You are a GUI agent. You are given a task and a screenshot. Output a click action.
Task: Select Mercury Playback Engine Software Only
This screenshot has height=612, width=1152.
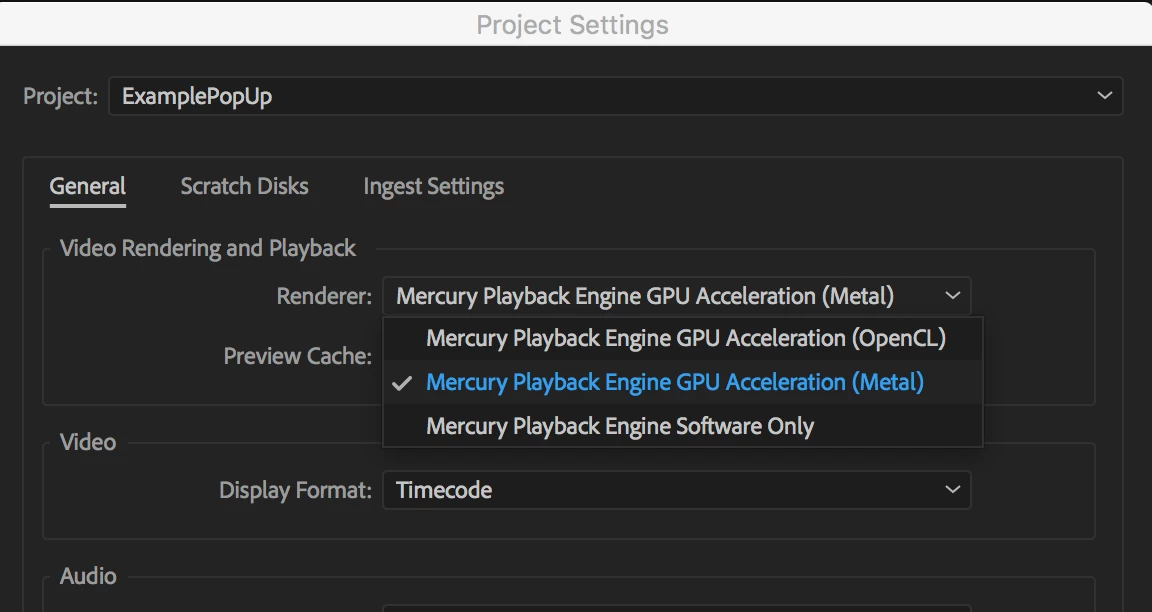coord(619,426)
